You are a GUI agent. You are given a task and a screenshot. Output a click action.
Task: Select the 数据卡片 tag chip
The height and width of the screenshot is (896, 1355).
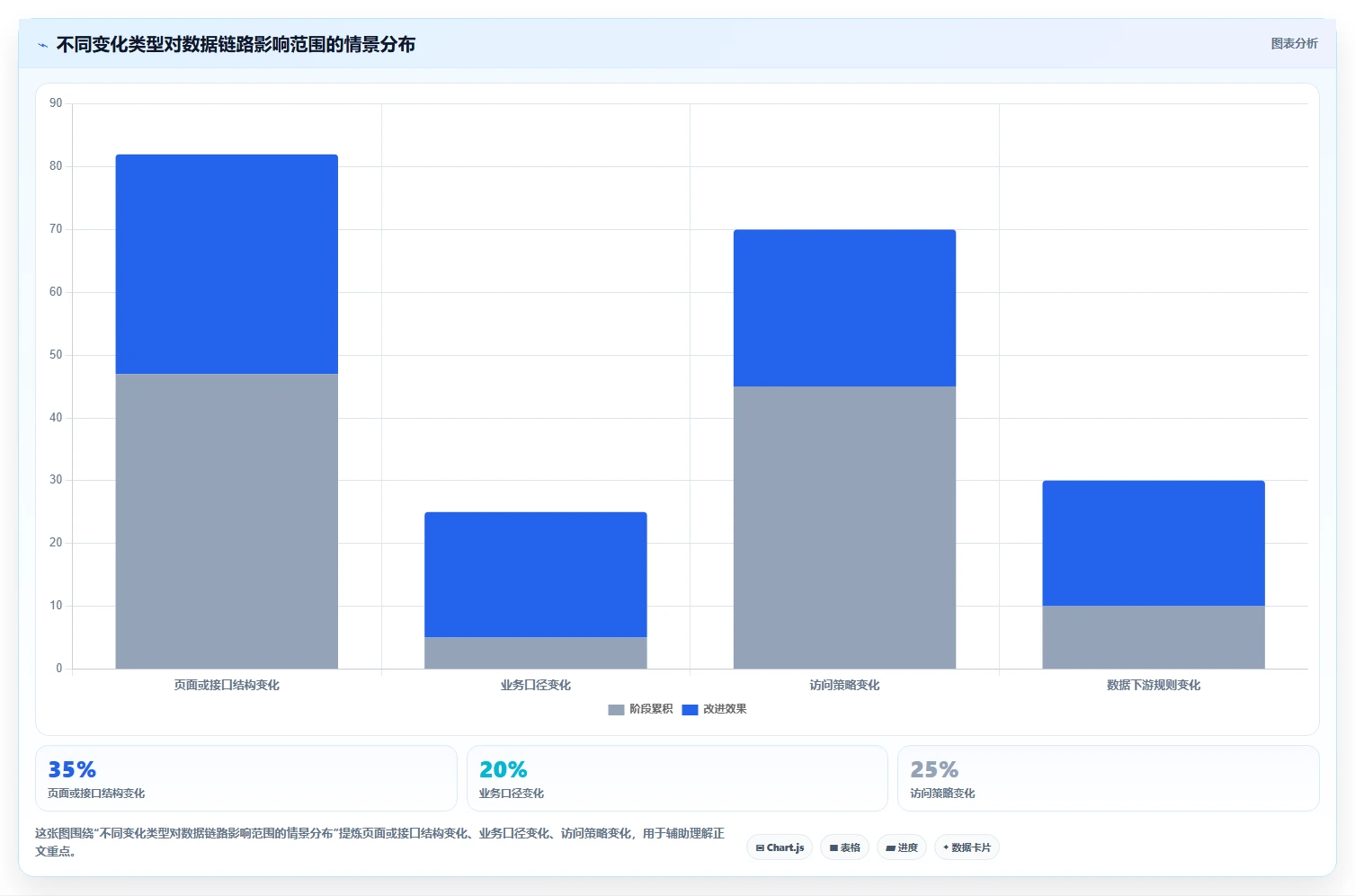967,847
